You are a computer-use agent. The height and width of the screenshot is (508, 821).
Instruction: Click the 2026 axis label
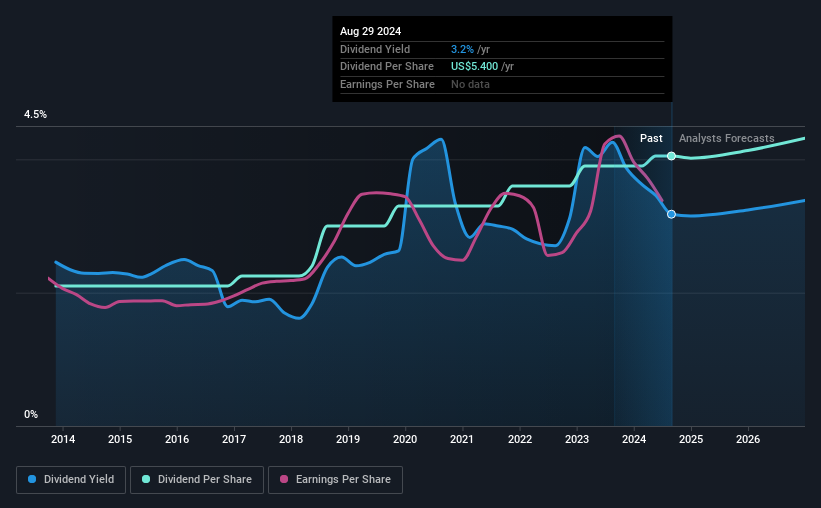tap(748, 439)
